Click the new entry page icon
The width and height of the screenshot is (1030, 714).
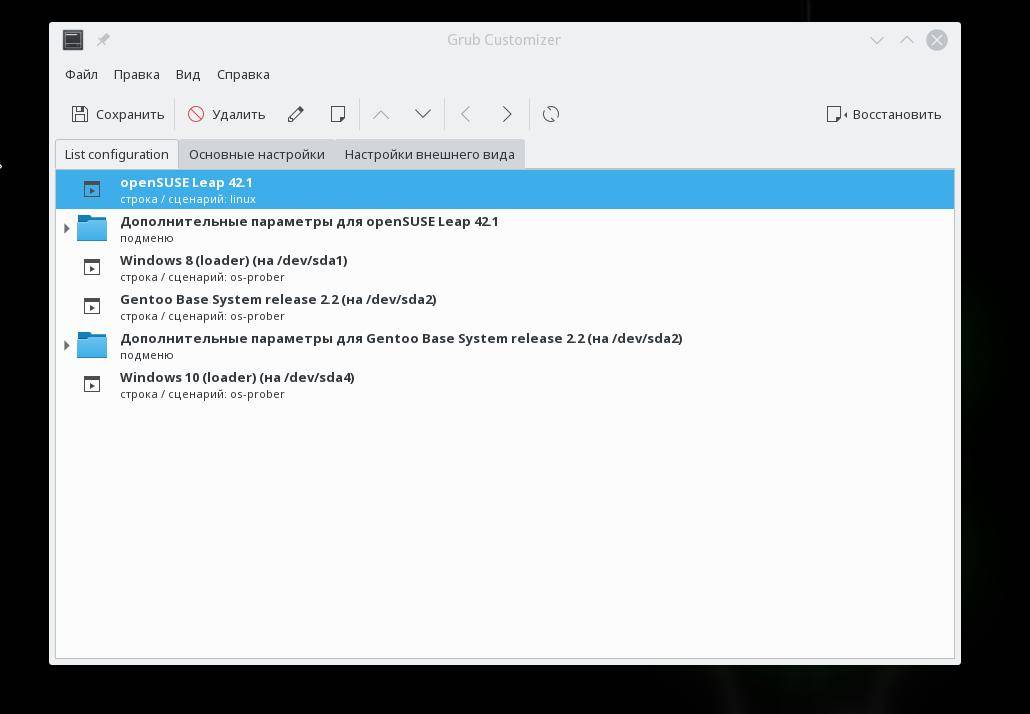338,114
